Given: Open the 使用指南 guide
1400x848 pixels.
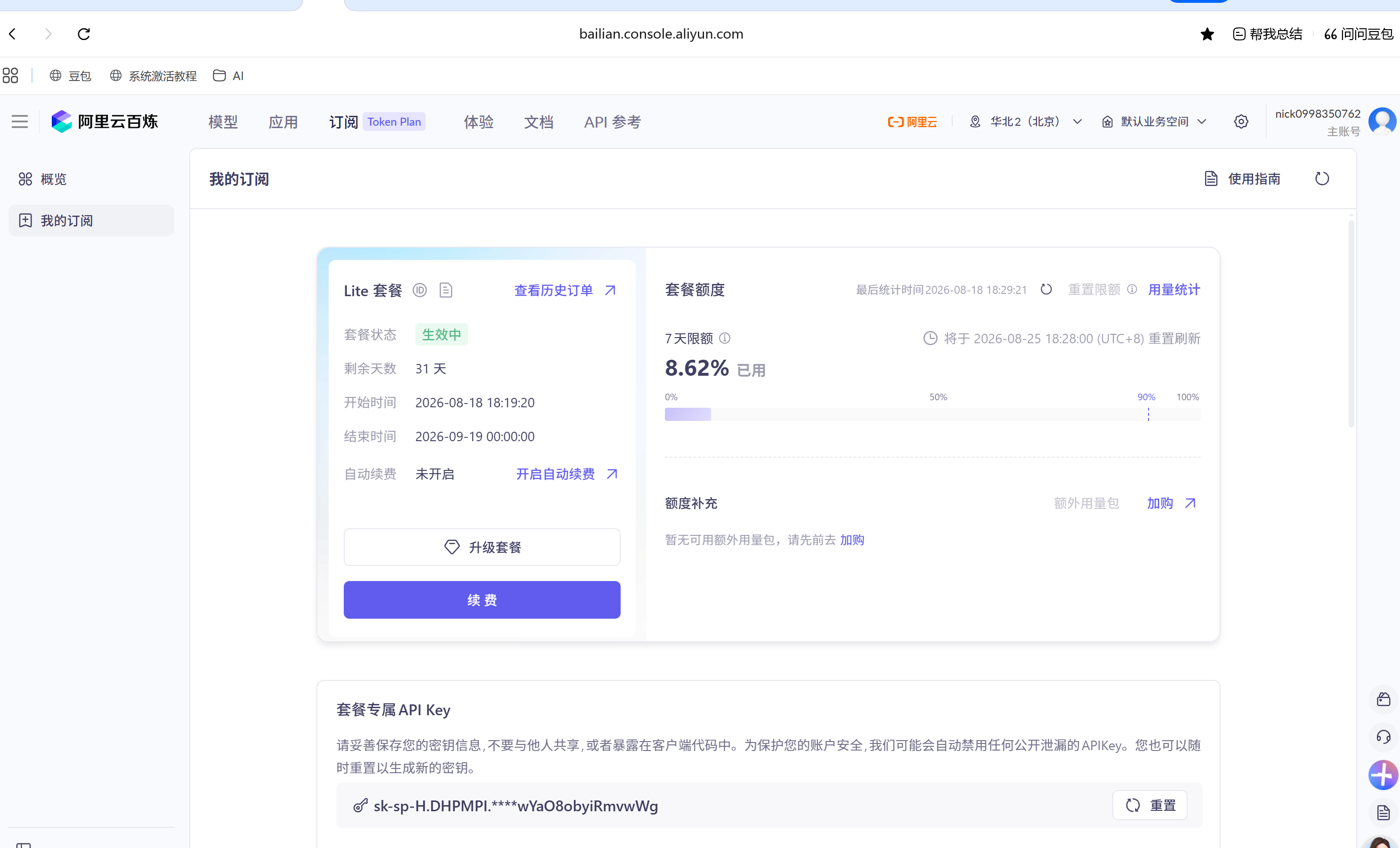Looking at the screenshot, I should [x=1243, y=178].
